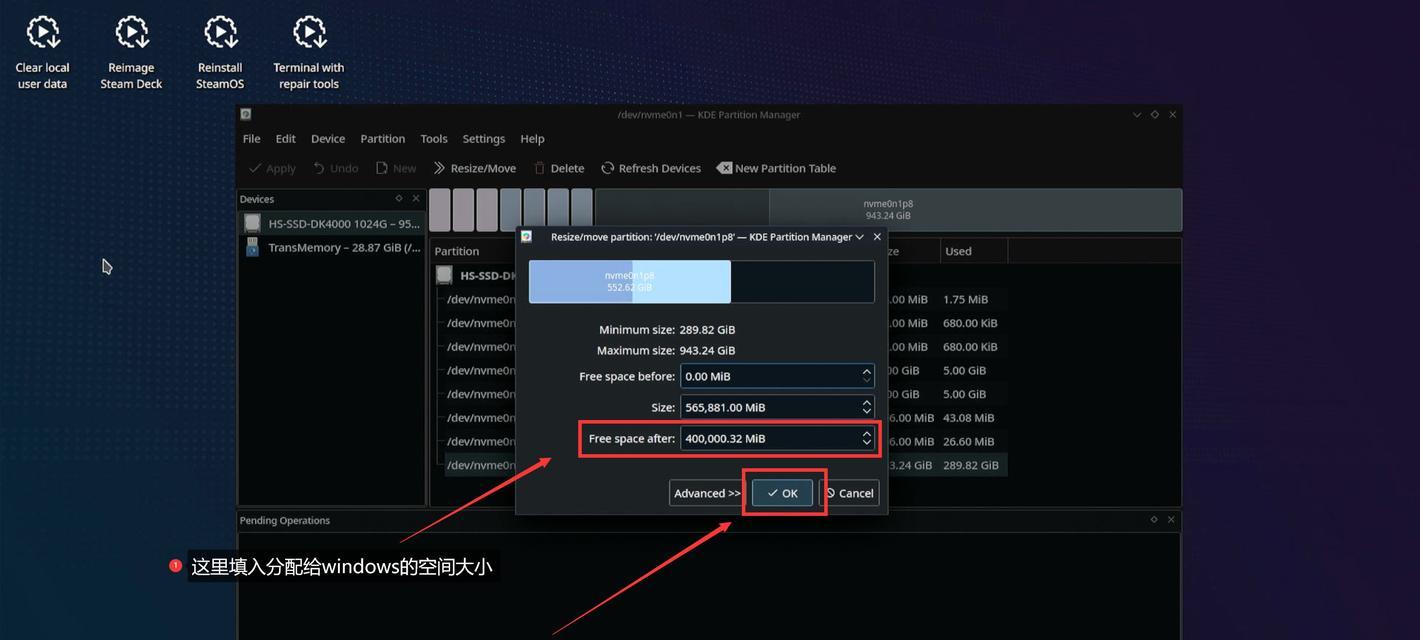Float the Pending Operations panel

(1154, 519)
